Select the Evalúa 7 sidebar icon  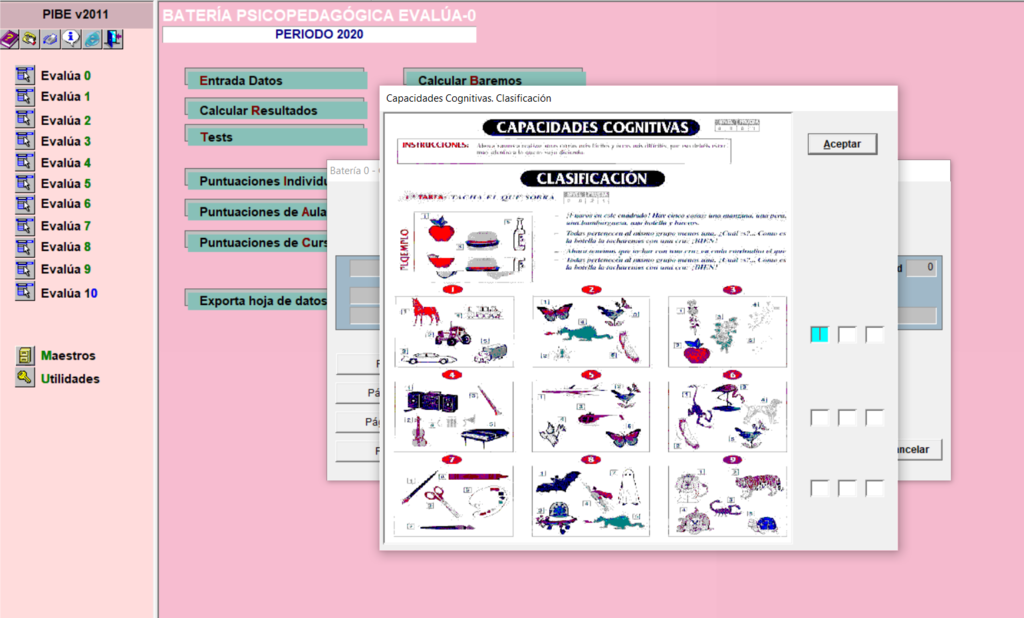25,226
